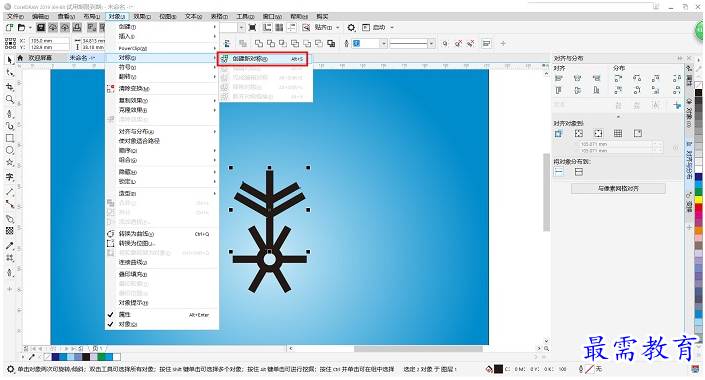Open Options via the gear icon
The width and height of the screenshot is (705, 380).
coord(351,27)
